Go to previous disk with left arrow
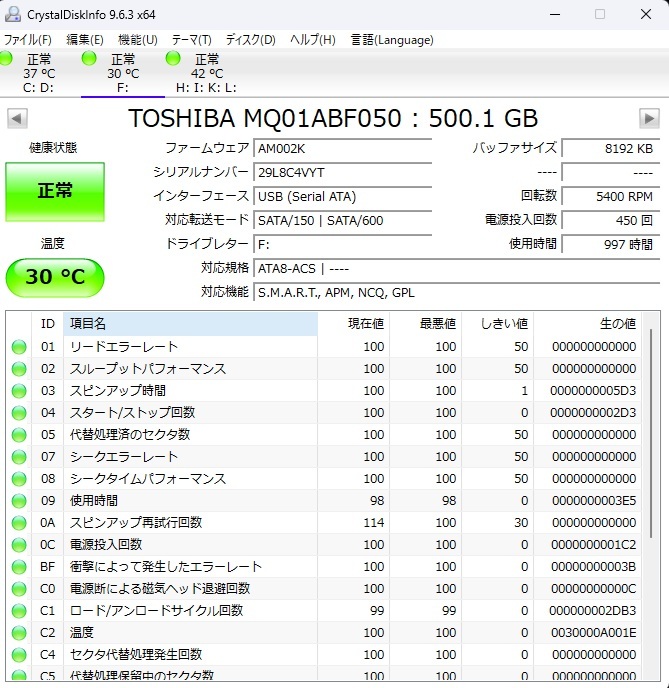Viewport: 669px width, 688px height. pyautogui.click(x=17, y=118)
